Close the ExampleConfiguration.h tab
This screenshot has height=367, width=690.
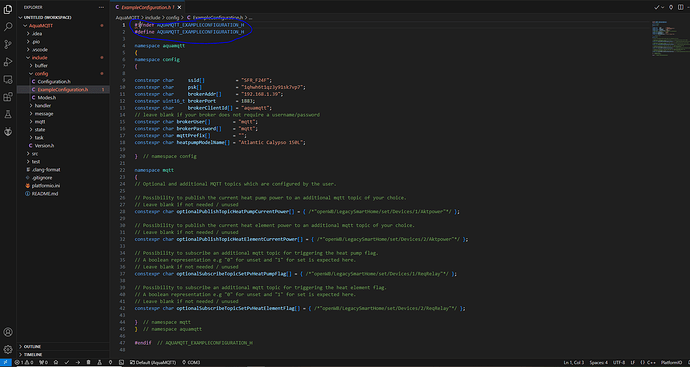(179, 7)
